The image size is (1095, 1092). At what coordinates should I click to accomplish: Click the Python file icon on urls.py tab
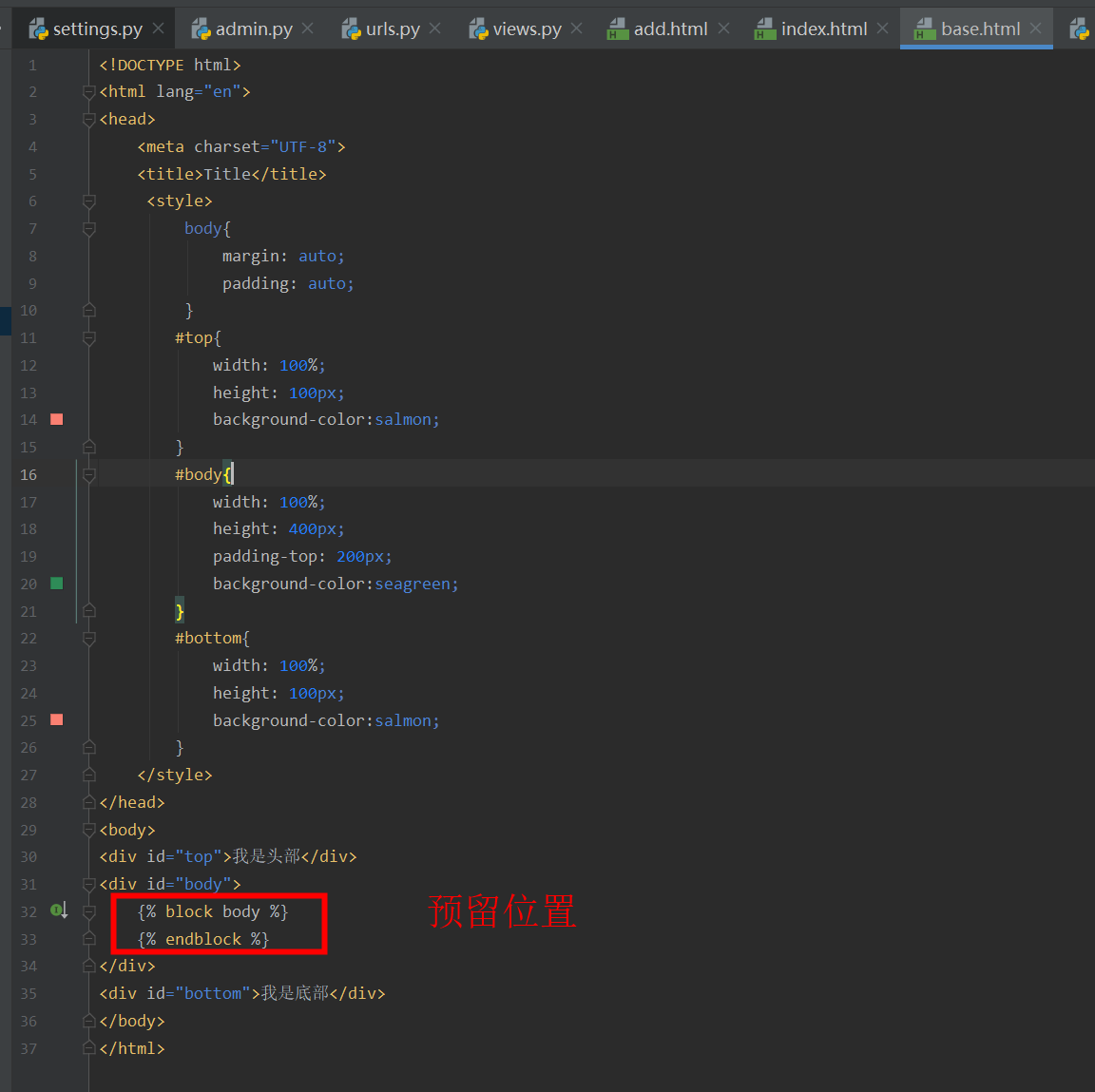tap(352, 29)
